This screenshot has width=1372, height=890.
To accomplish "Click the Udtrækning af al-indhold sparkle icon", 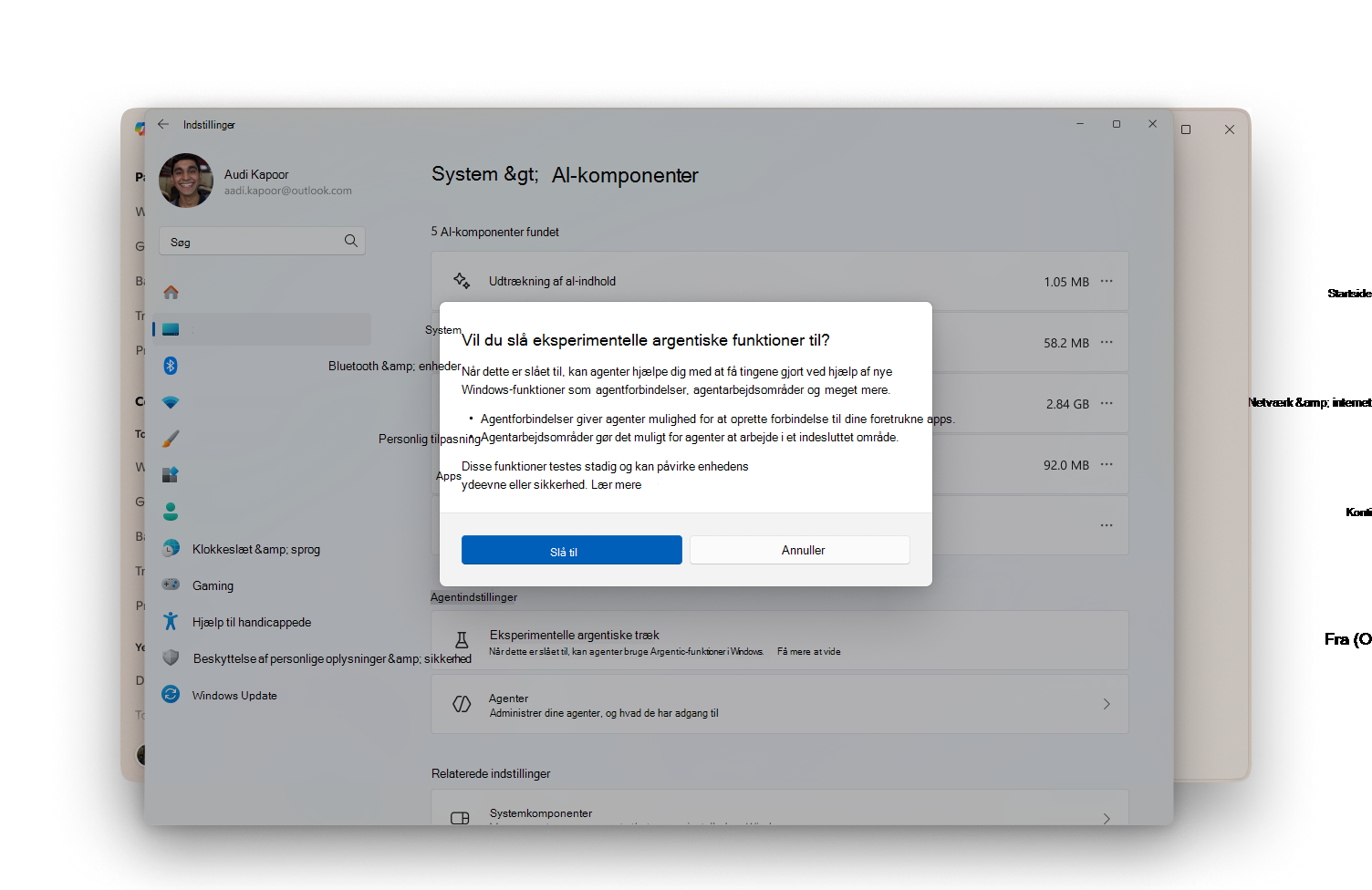I will [x=462, y=281].
